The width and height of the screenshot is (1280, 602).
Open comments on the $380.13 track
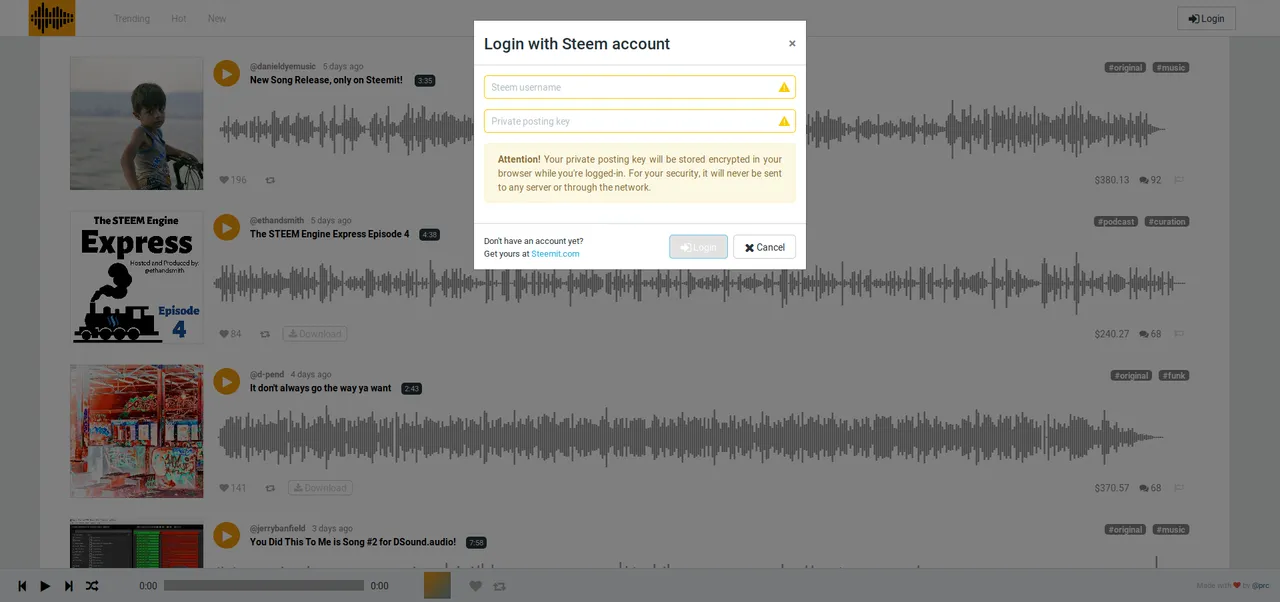point(1150,180)
